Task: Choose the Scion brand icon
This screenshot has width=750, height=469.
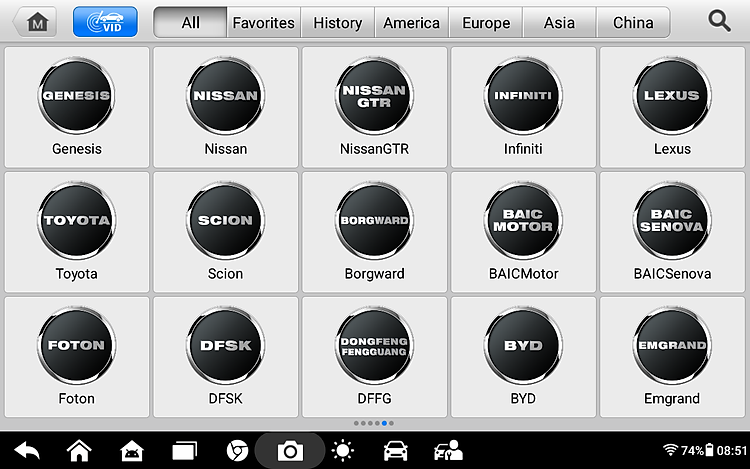Action: pyautogui.click(x=225, y=220)
